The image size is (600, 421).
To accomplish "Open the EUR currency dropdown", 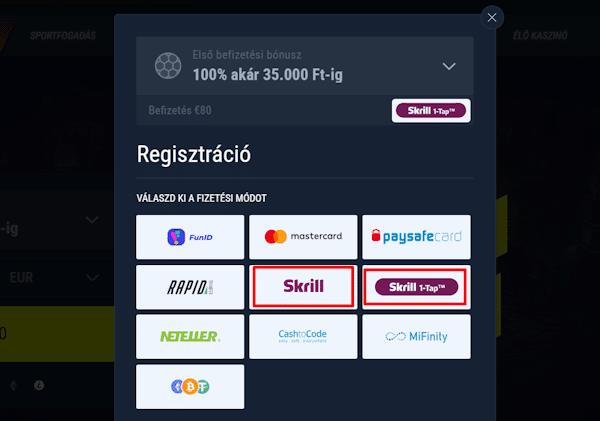I will point(54,277).
